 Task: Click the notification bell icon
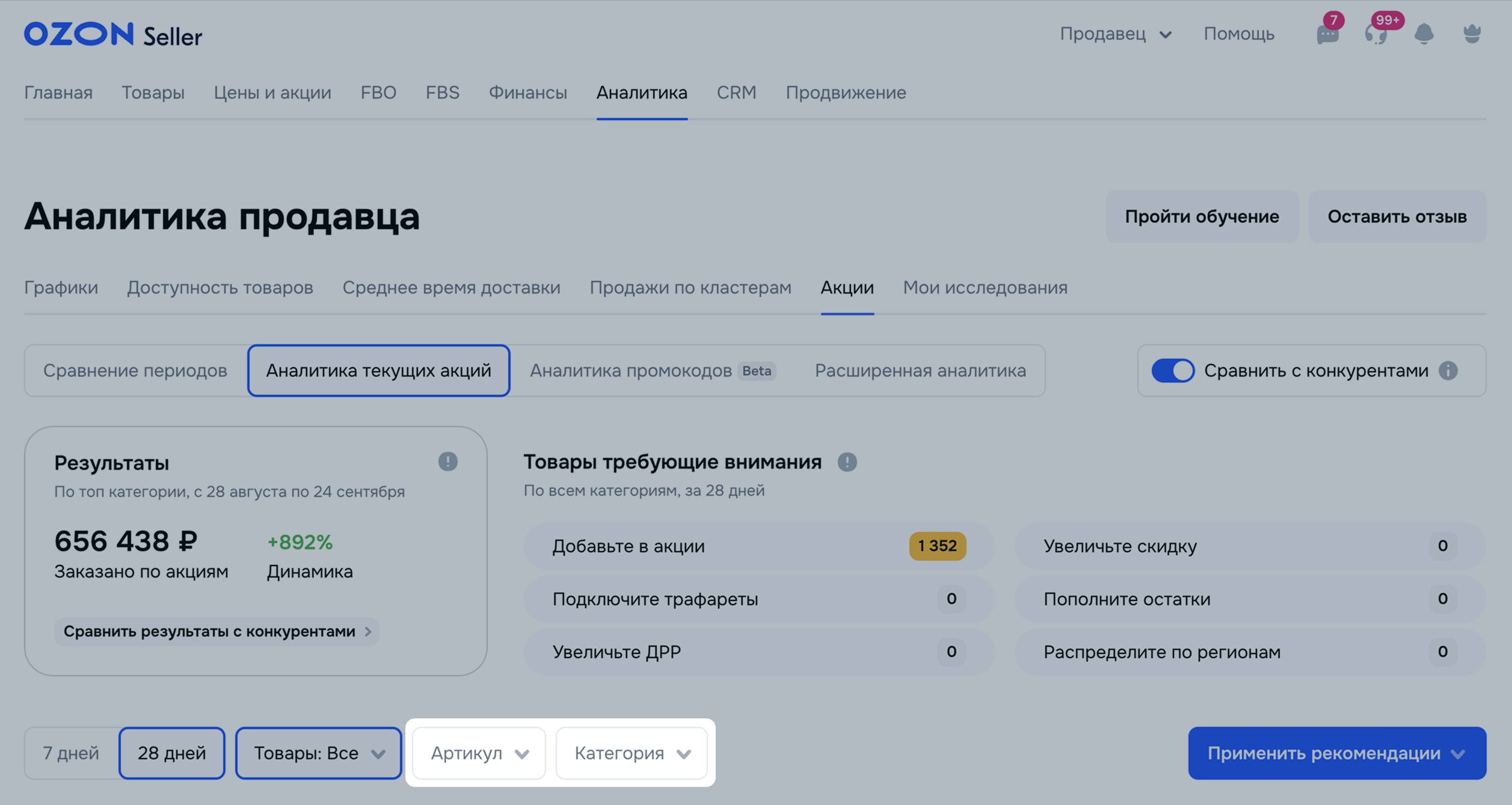pyautogui.click(x=1424, y=34)
